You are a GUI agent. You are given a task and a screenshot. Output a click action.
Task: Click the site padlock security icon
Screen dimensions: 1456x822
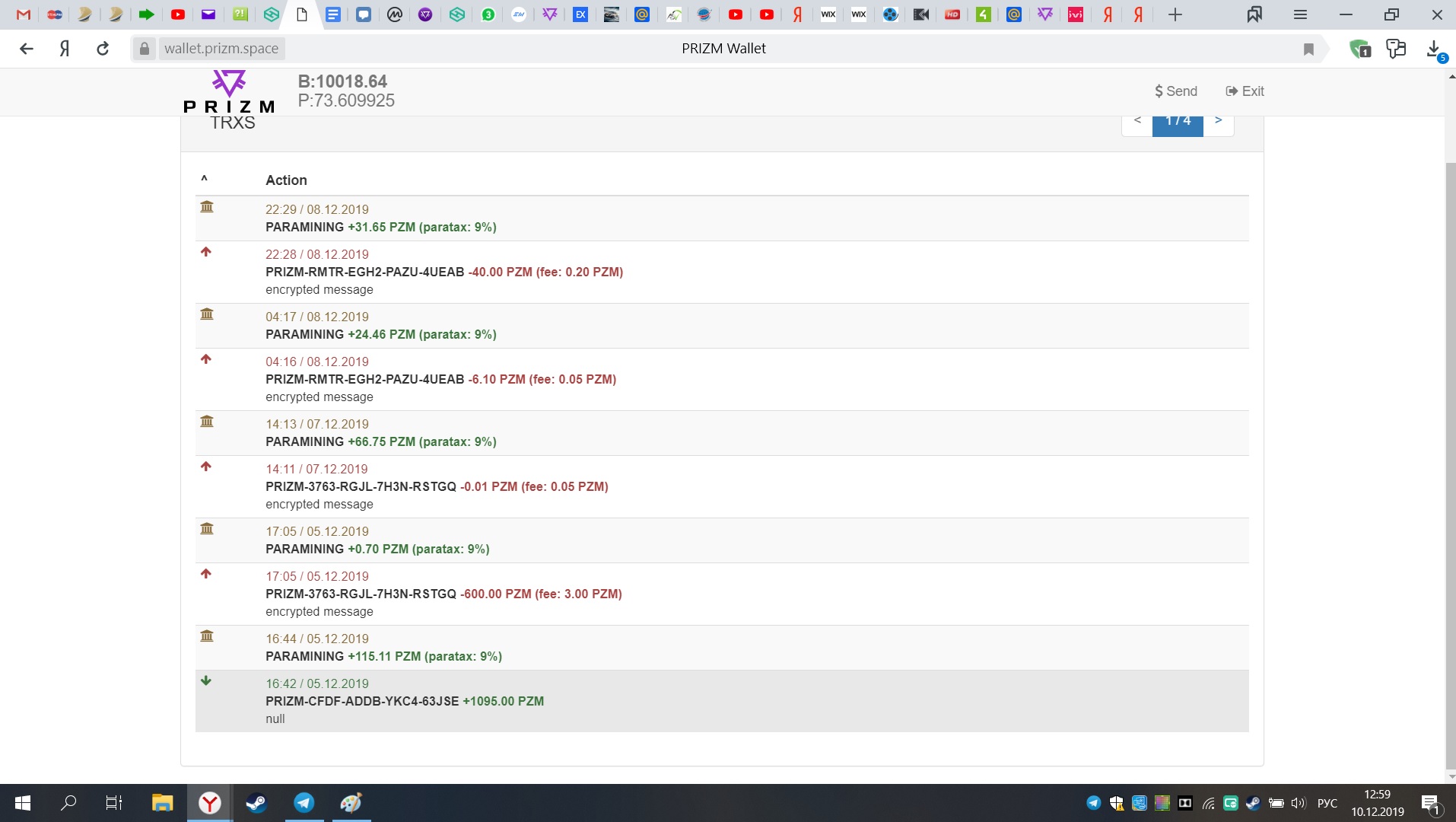(144, 49)
